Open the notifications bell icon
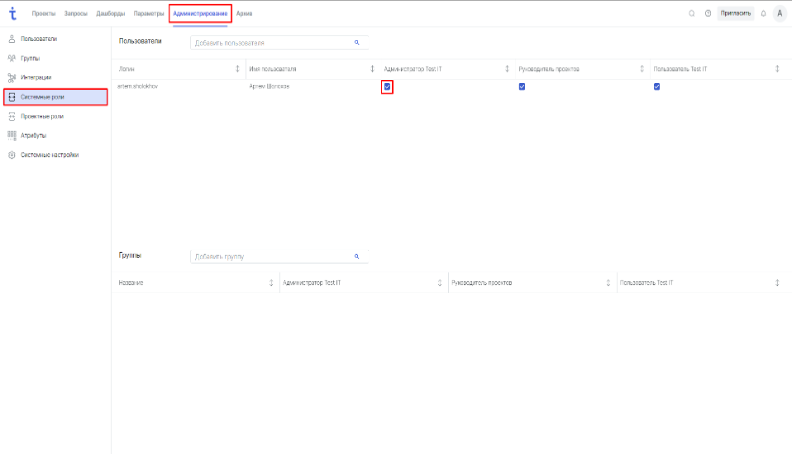This screenshot has width=792, height=454. click(763, 14)
